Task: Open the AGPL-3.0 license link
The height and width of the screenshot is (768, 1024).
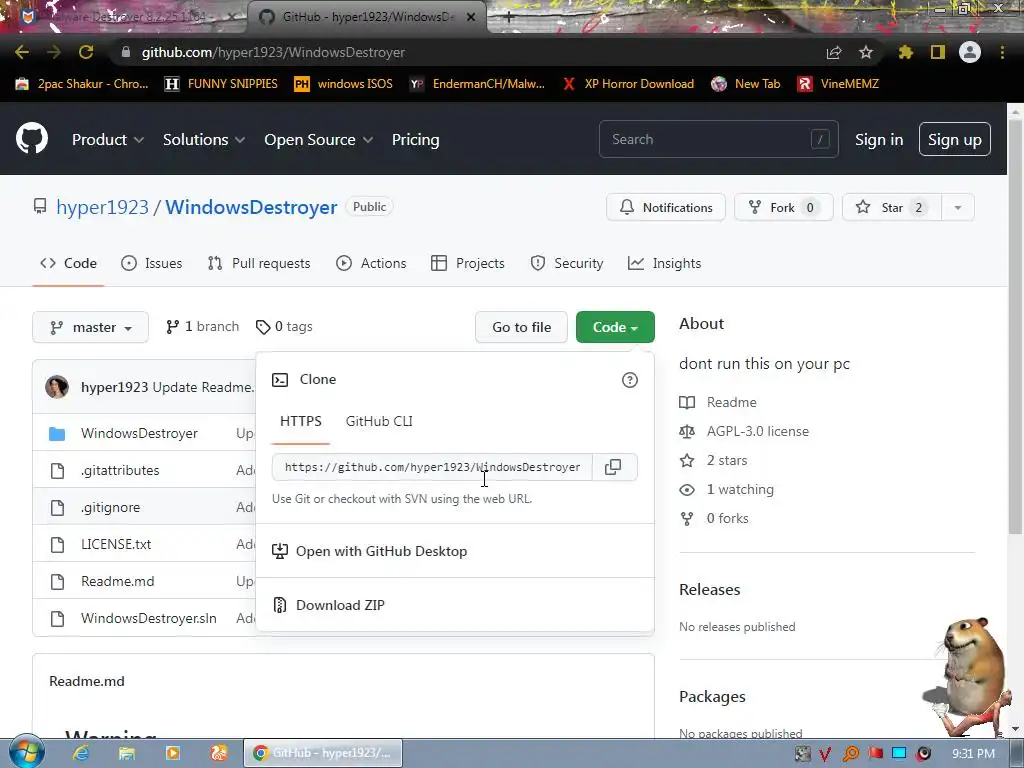Action: (758, 431)
